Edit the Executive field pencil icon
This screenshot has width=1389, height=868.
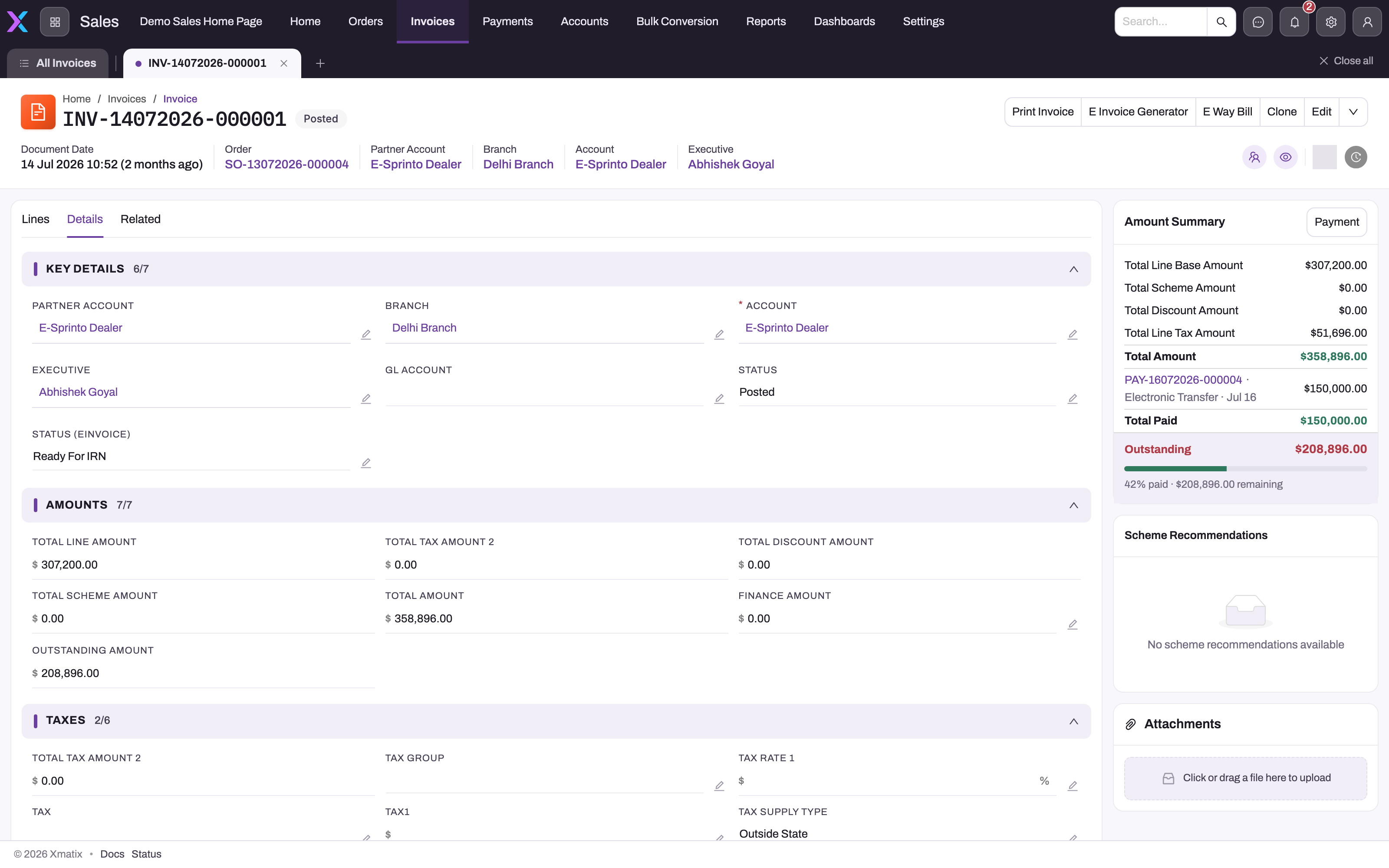pos(365,399)
